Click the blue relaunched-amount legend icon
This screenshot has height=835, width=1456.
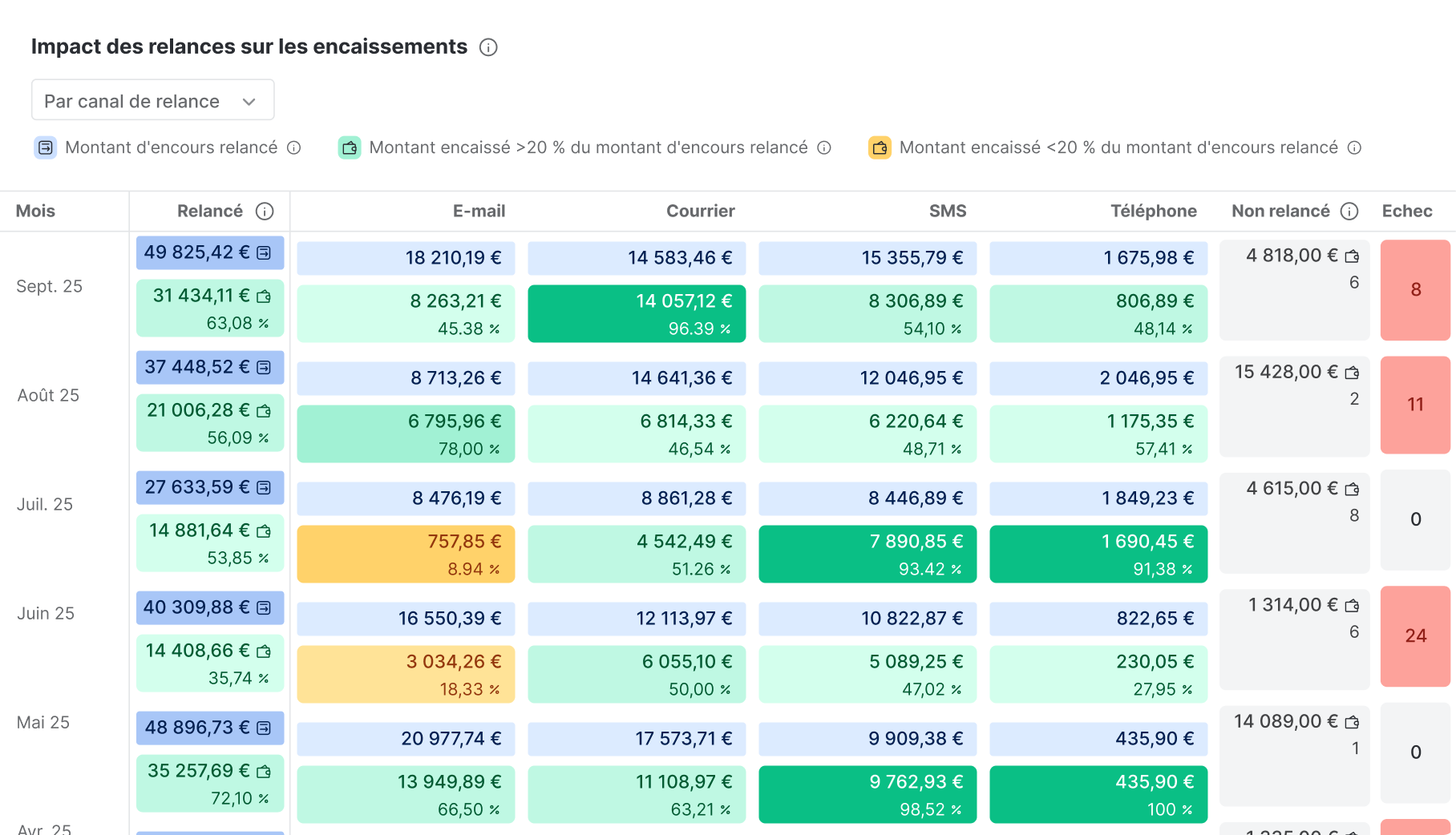pos(45,147)
